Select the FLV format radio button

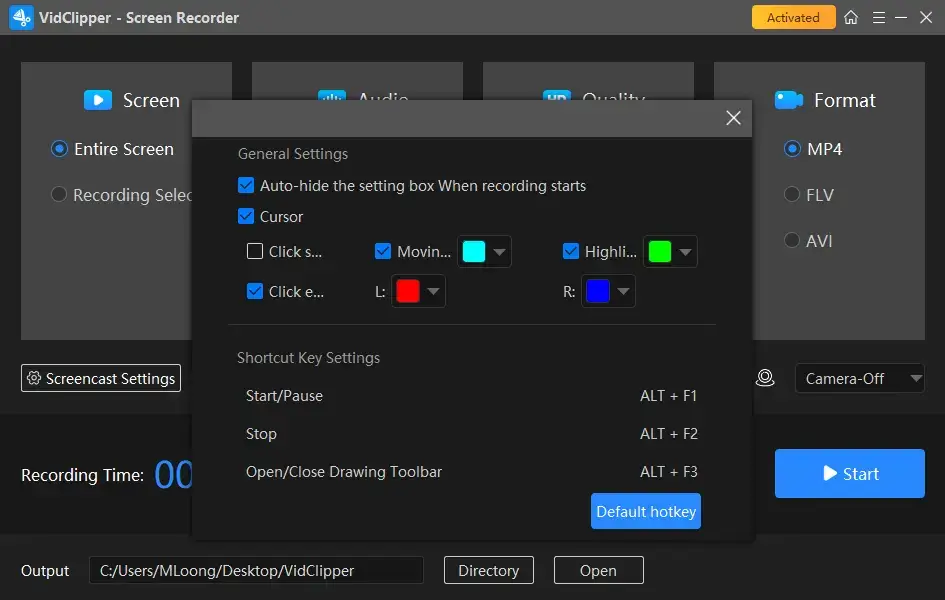(x=792, y=195)
